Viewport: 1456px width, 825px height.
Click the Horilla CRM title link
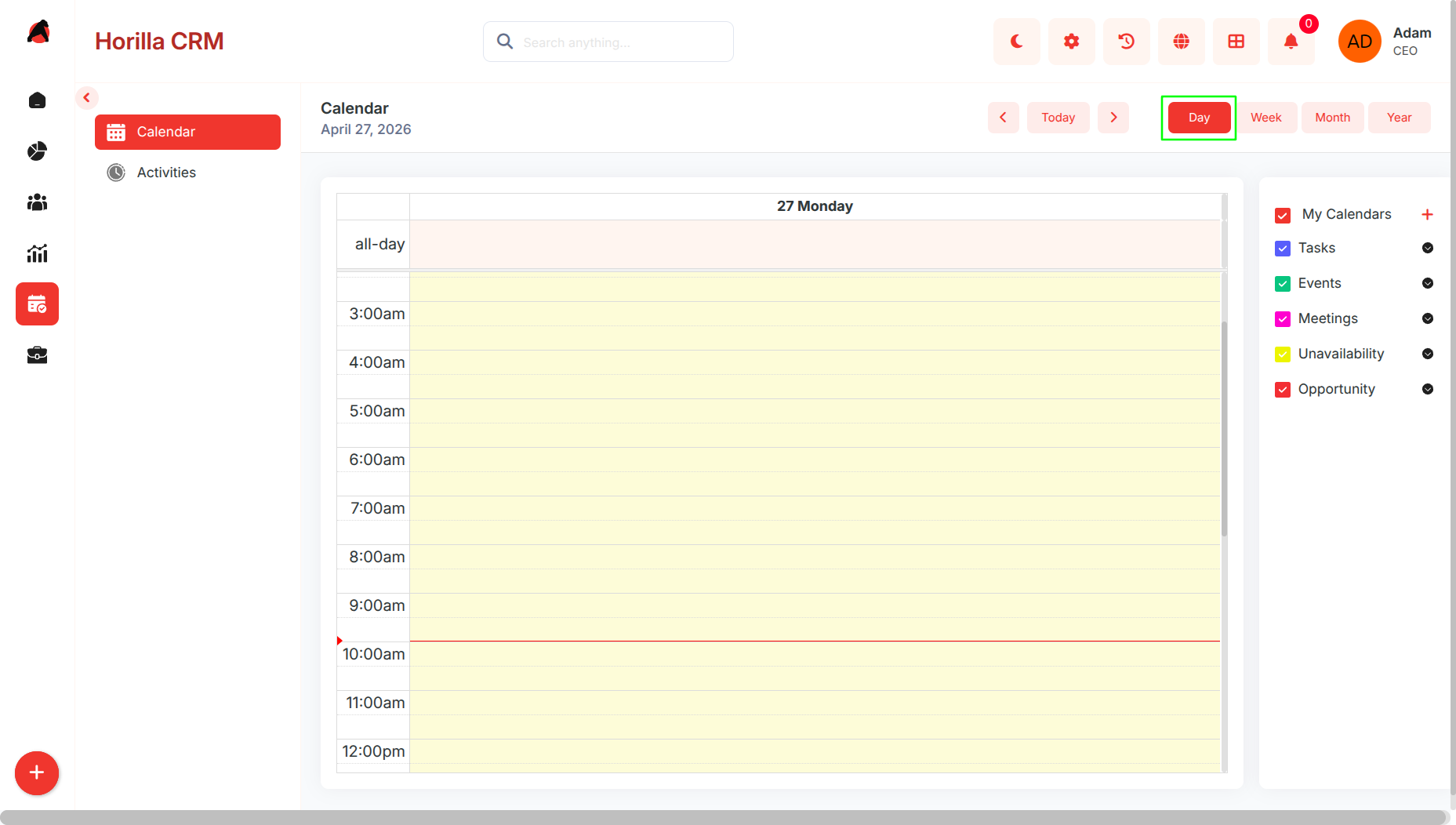[159, 42]
